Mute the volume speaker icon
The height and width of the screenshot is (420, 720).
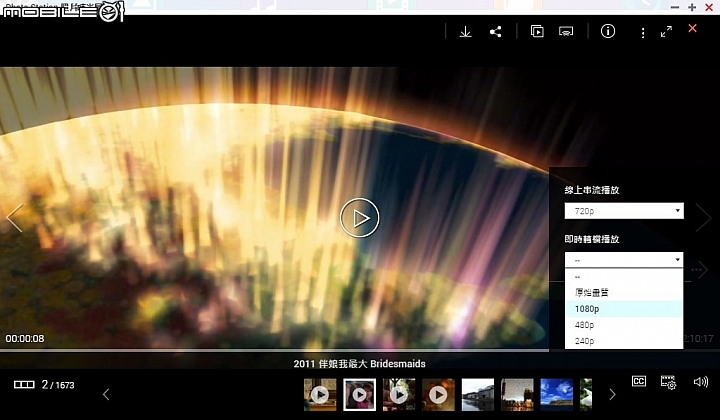pos(701,381)
